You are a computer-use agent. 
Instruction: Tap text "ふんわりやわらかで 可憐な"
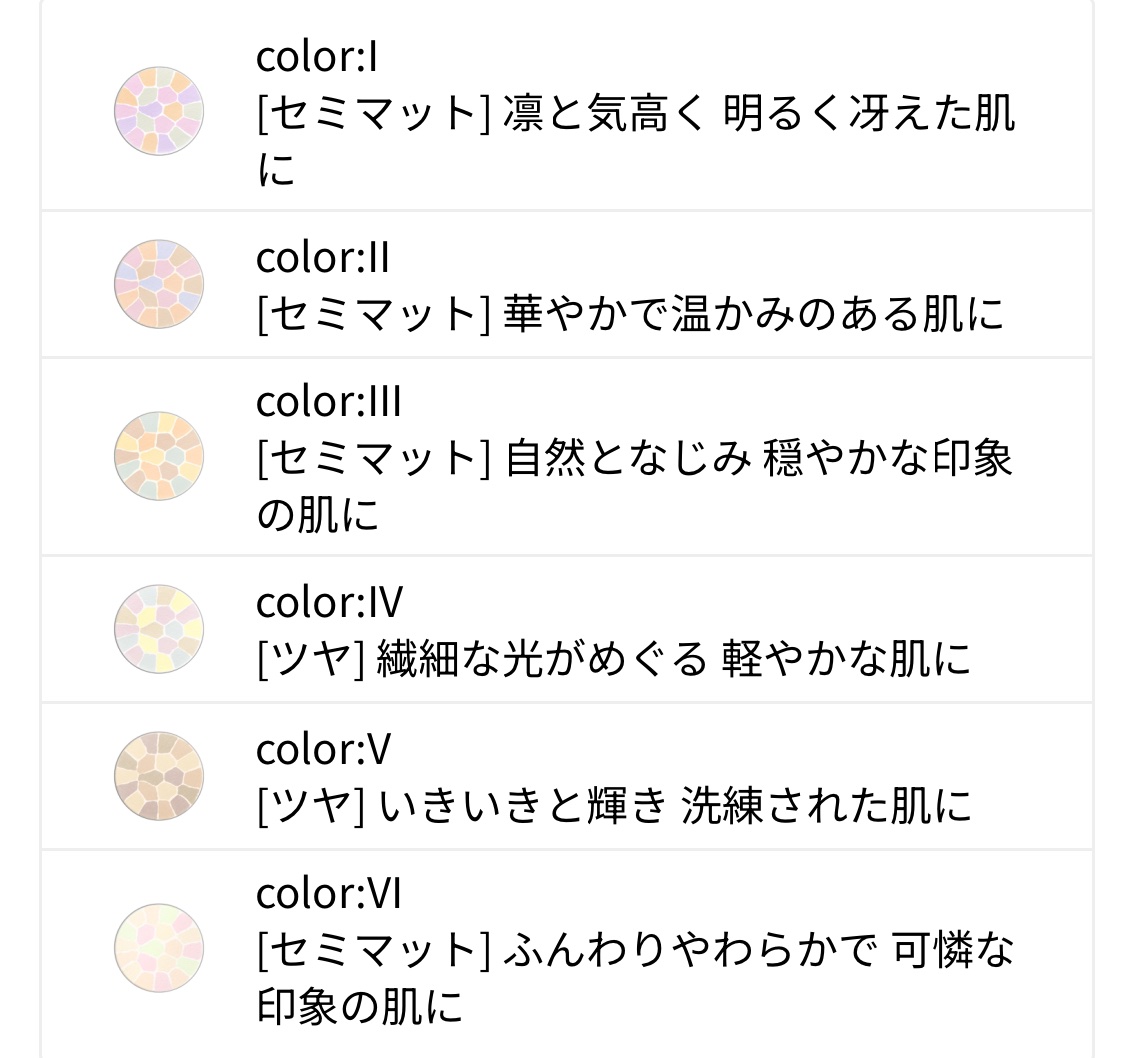758,950
